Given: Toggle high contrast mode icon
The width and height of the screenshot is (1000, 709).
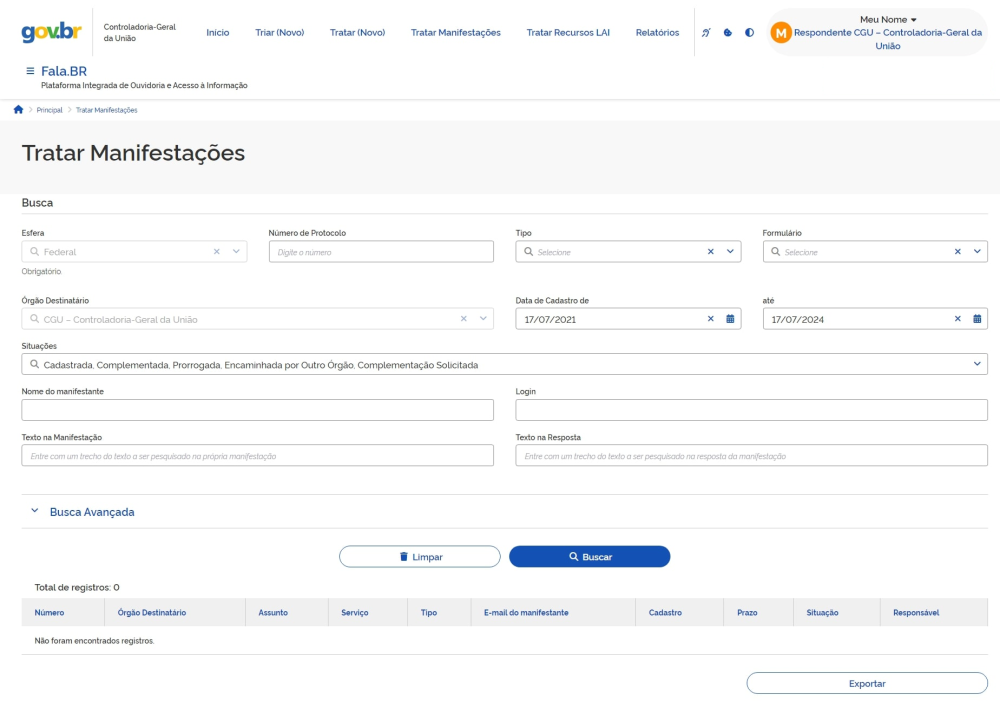Looking at the screenshot, I should (x=749, y=33).
